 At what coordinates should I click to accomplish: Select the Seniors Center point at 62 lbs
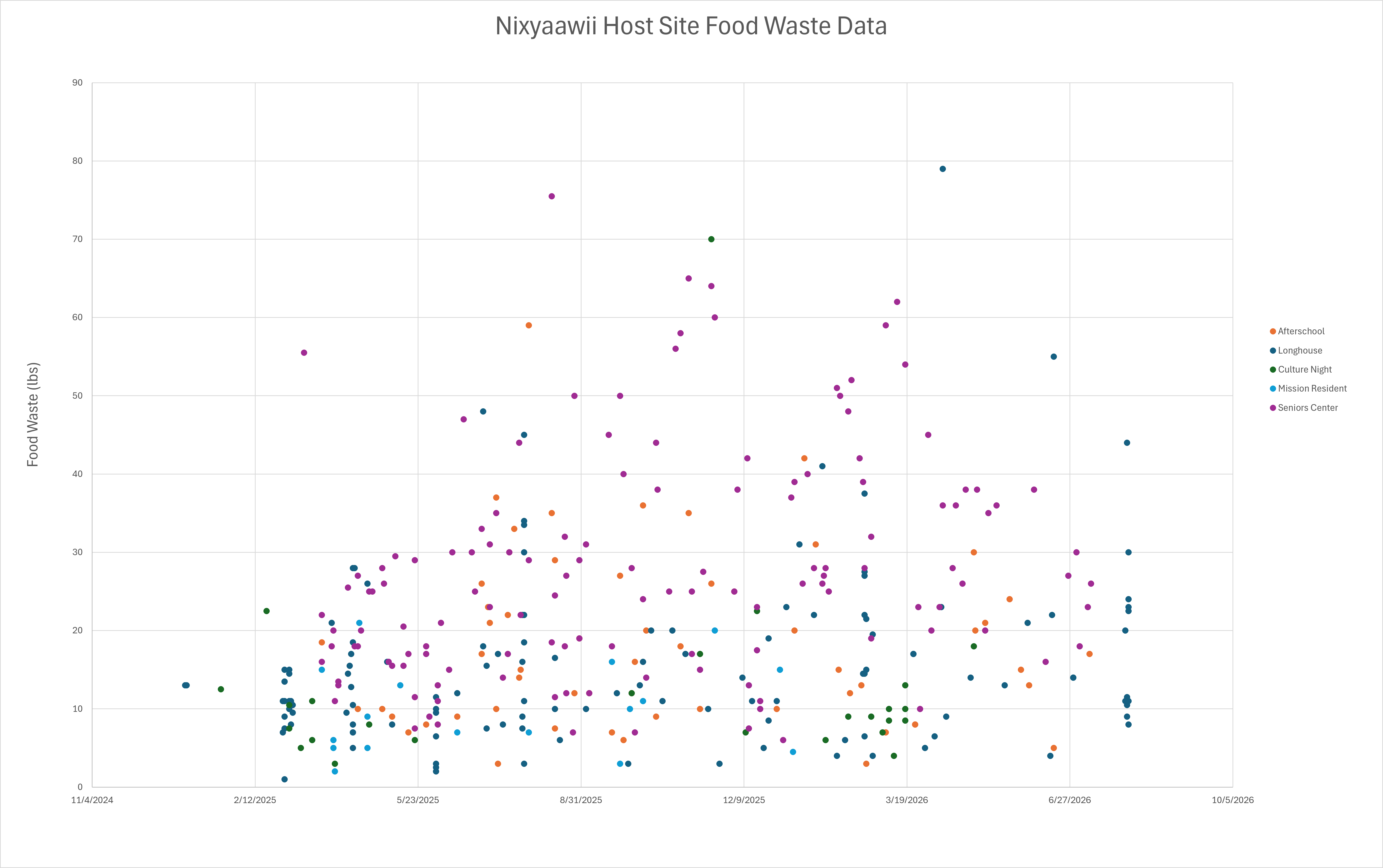[897, 302]
